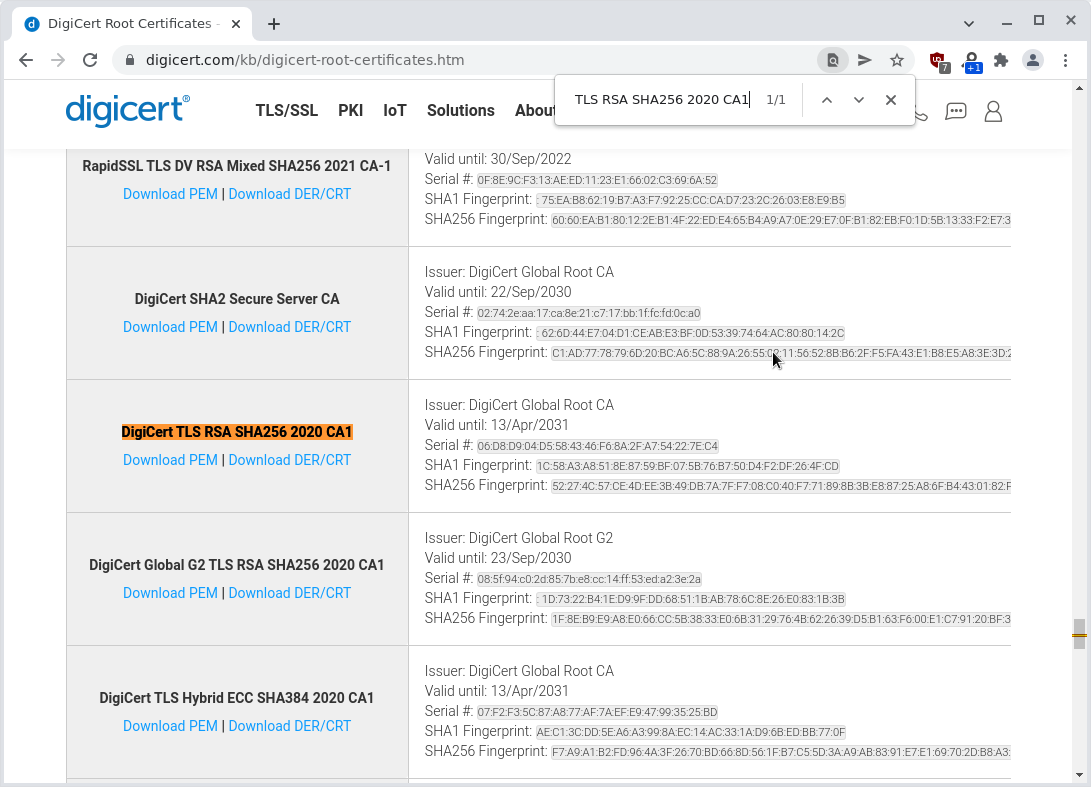Viewport: 1091px width, 787px height.
Task: Click SHA1 fingerprint starting AE:C1:3C:DD
Action: [x=691, y=732]
